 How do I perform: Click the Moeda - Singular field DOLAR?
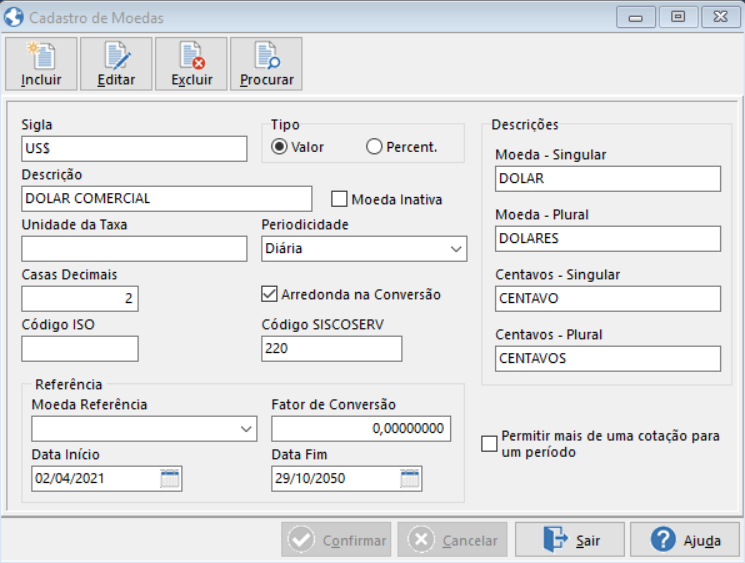608,179
